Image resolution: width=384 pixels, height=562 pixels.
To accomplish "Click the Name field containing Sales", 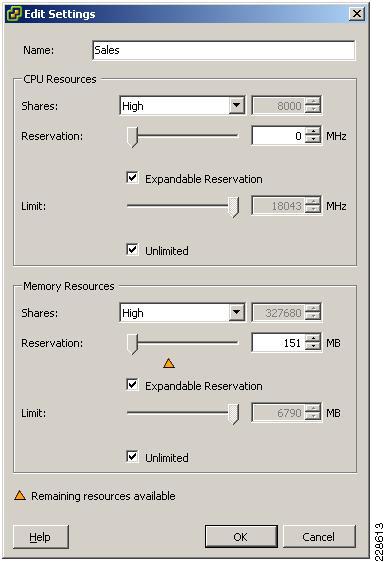I will (x=224, y=50).
